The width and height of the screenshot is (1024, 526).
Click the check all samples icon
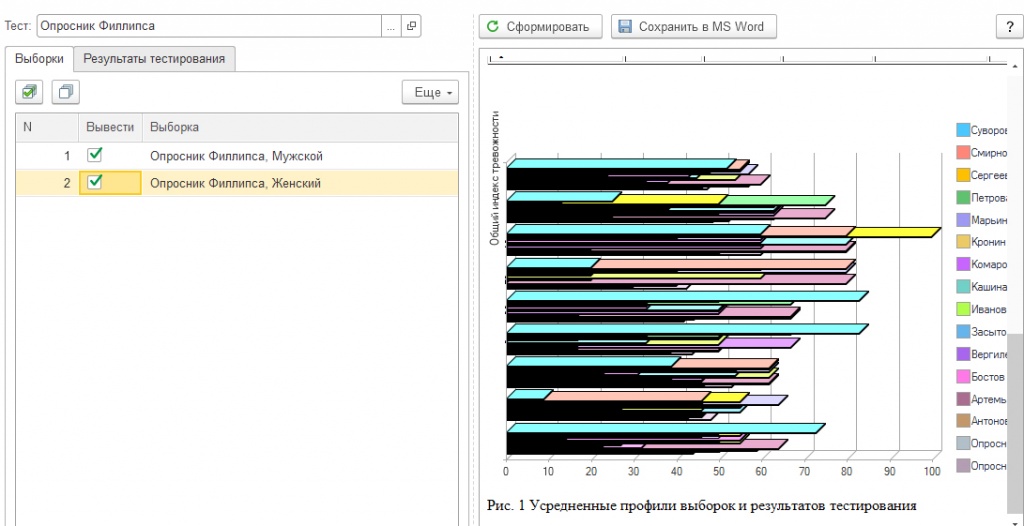(x=29, y=92)
